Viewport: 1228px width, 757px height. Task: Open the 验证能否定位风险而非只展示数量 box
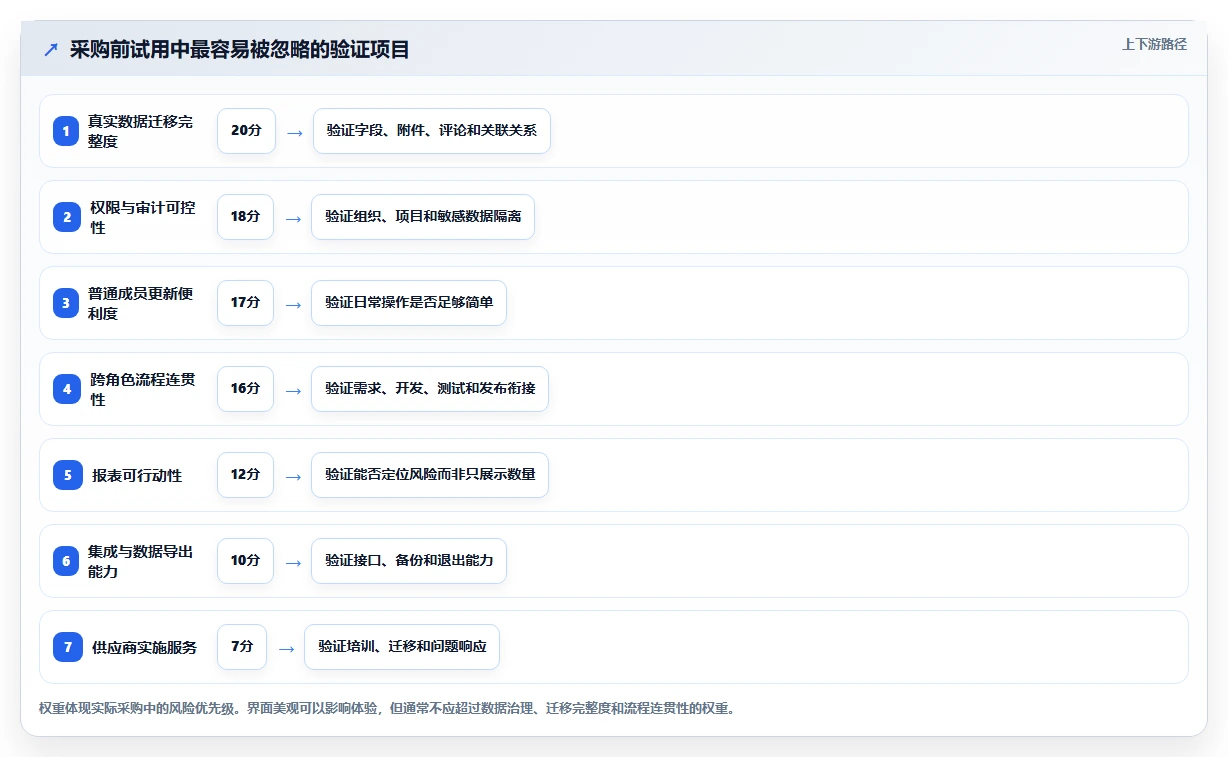click(430, 475)
